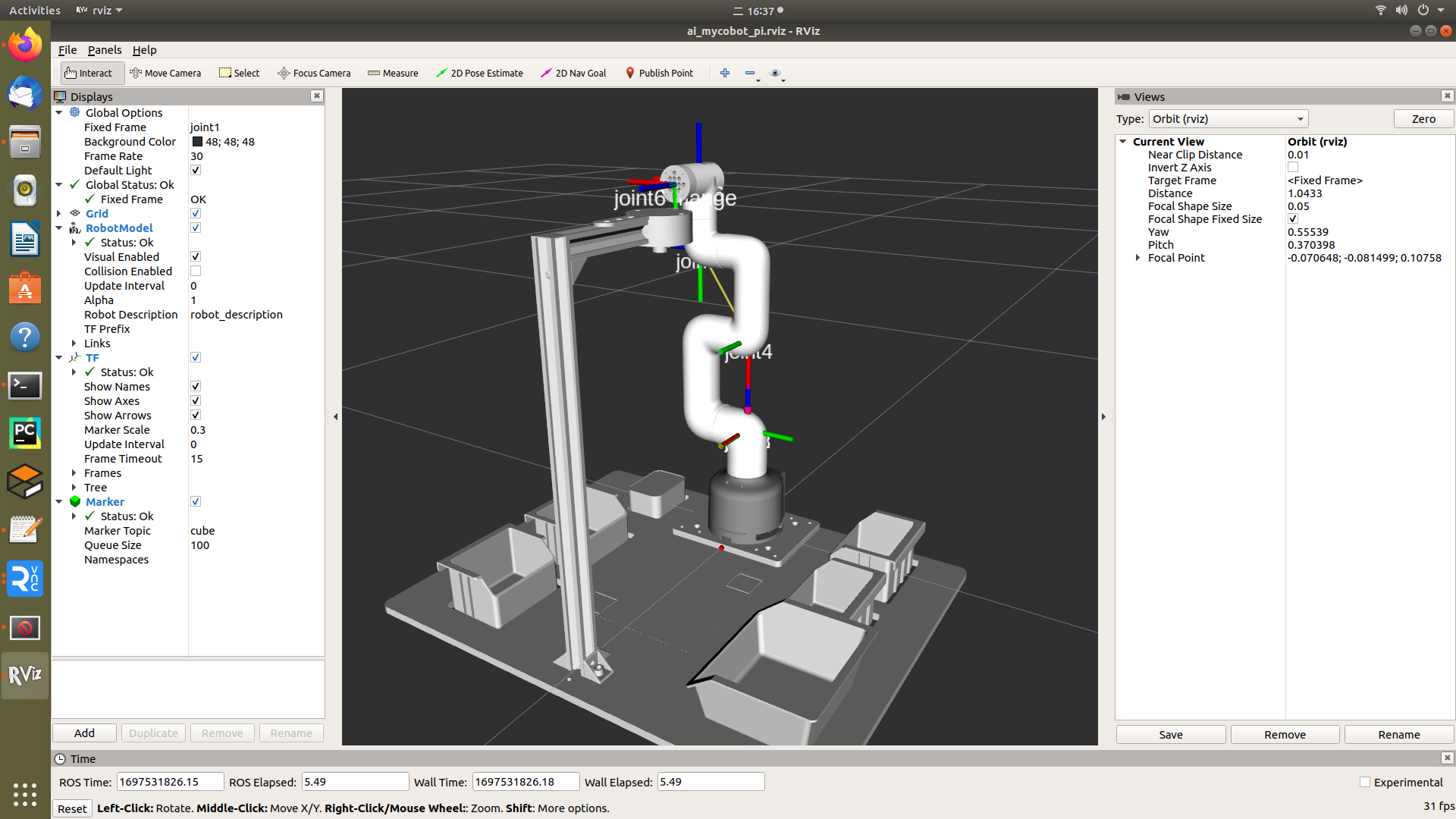Enable Show Axes under TF display
The height and width of the screenshot is (819, 1456).
coord(197,400)
